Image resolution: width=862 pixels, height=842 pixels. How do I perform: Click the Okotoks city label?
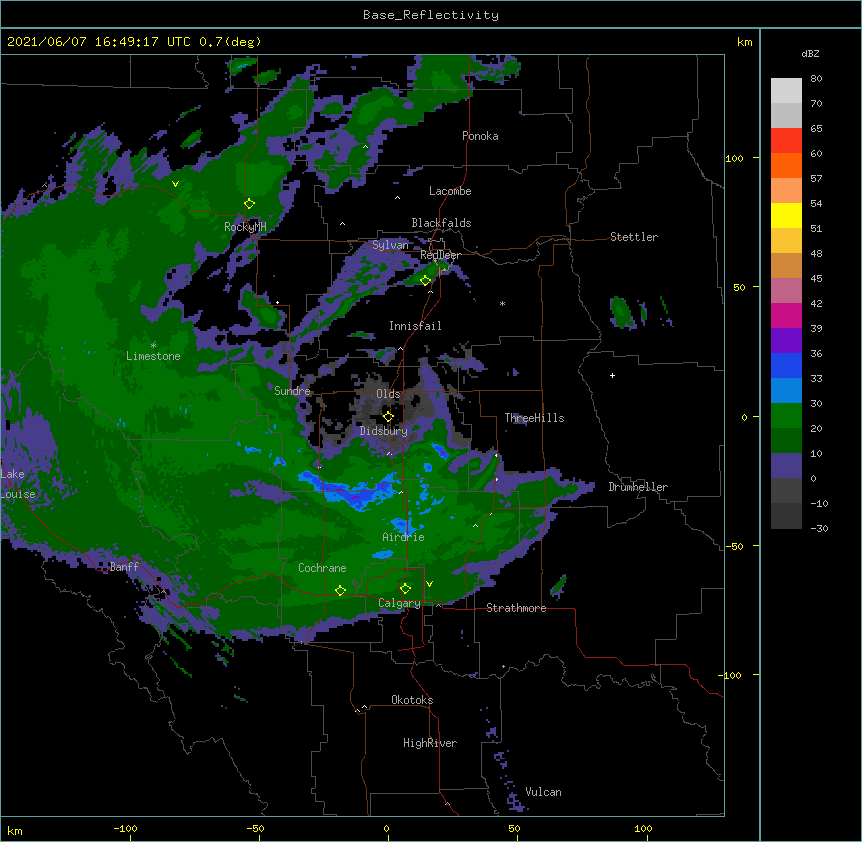tap(412, 700)
